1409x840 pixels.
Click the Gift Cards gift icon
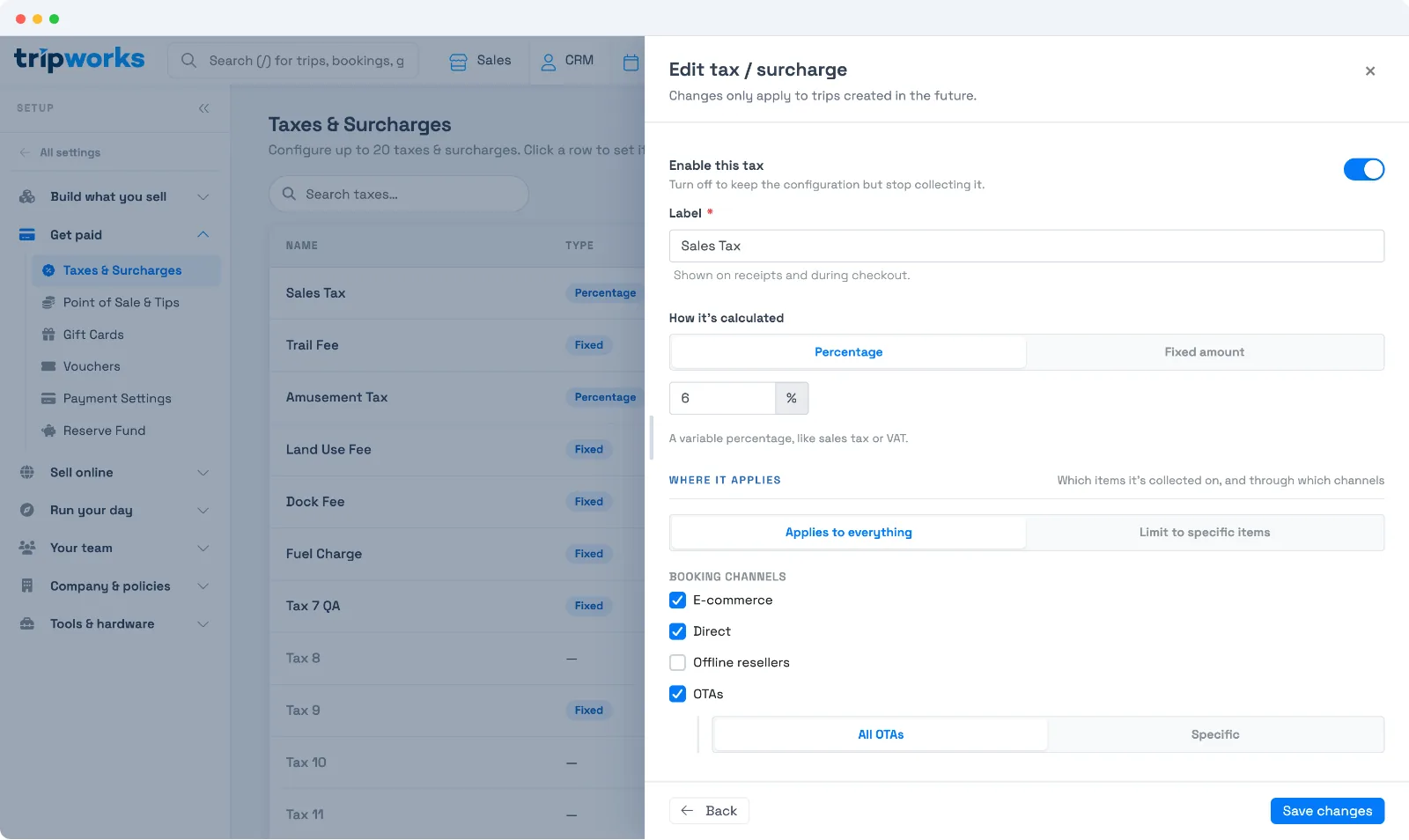pyautogui.click(x=48, y=335)
